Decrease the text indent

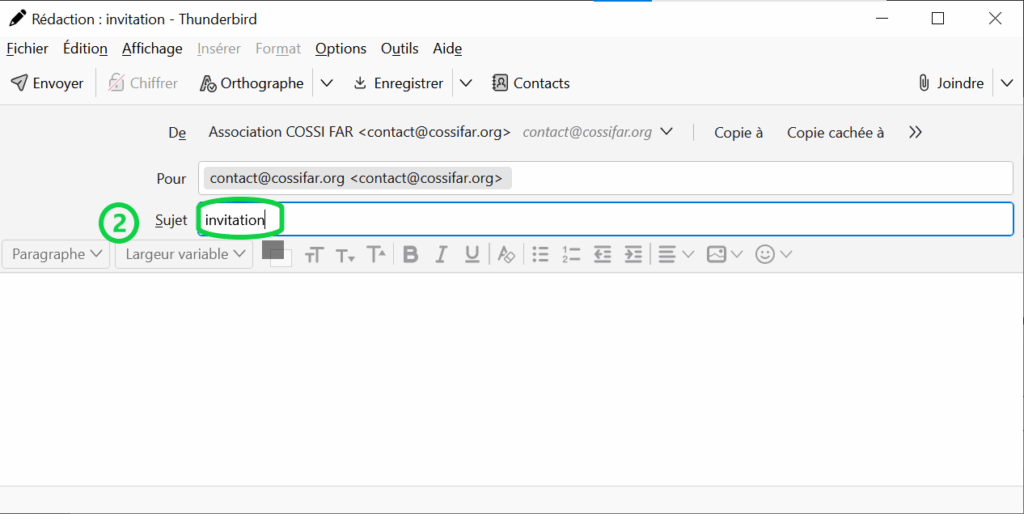[x=602, y=254]
